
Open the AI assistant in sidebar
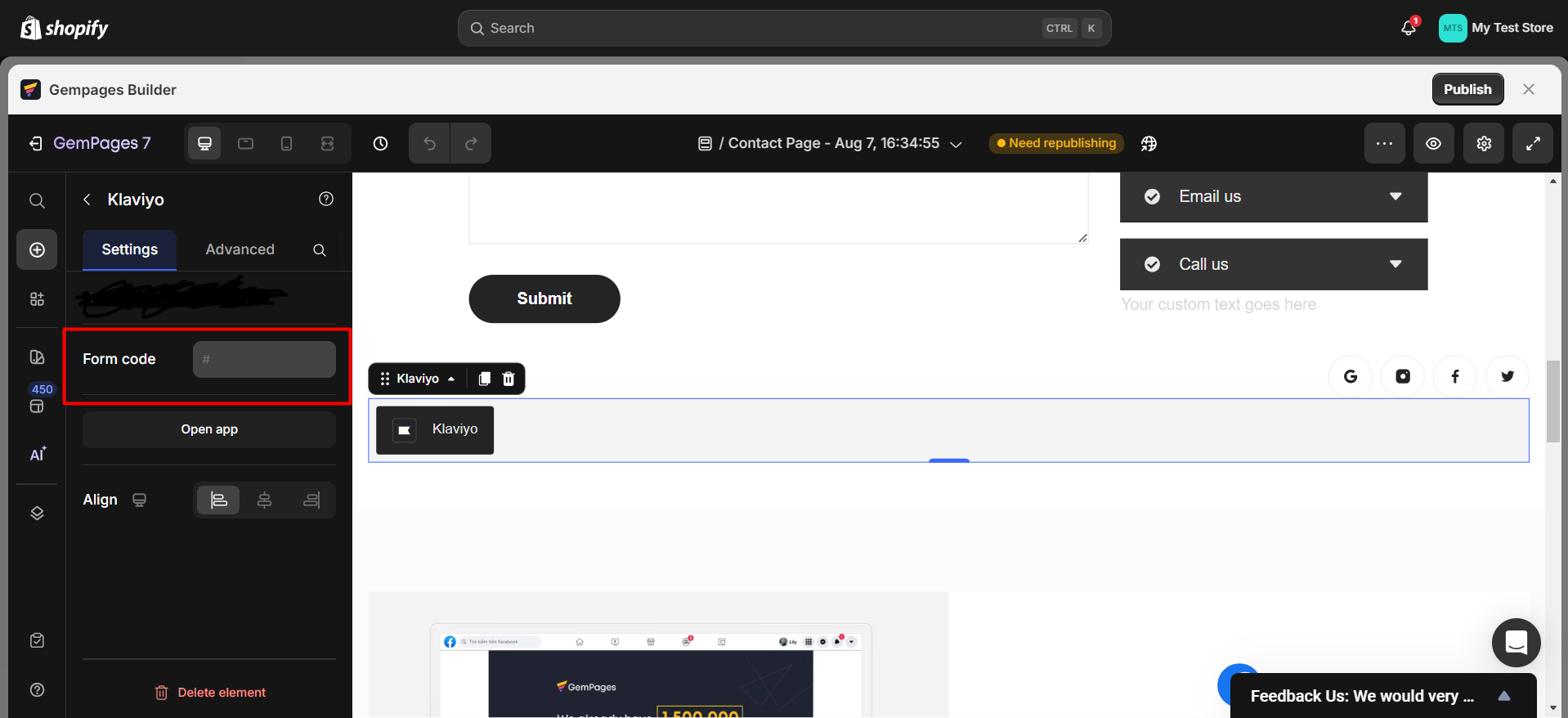pos(38,455)
